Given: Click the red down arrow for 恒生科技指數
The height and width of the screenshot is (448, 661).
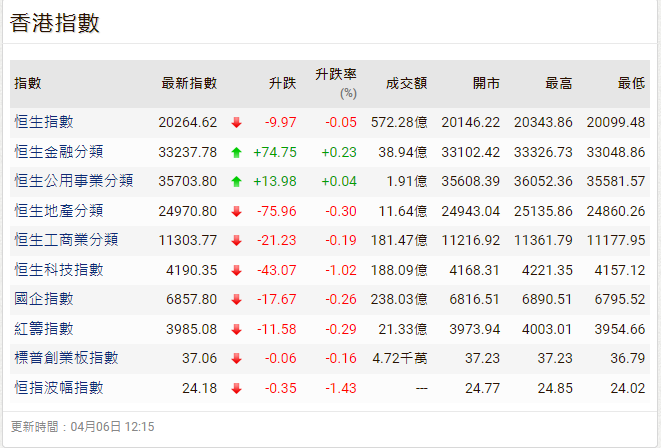Looking at the screenshot, I should click(x=236, y=270).
